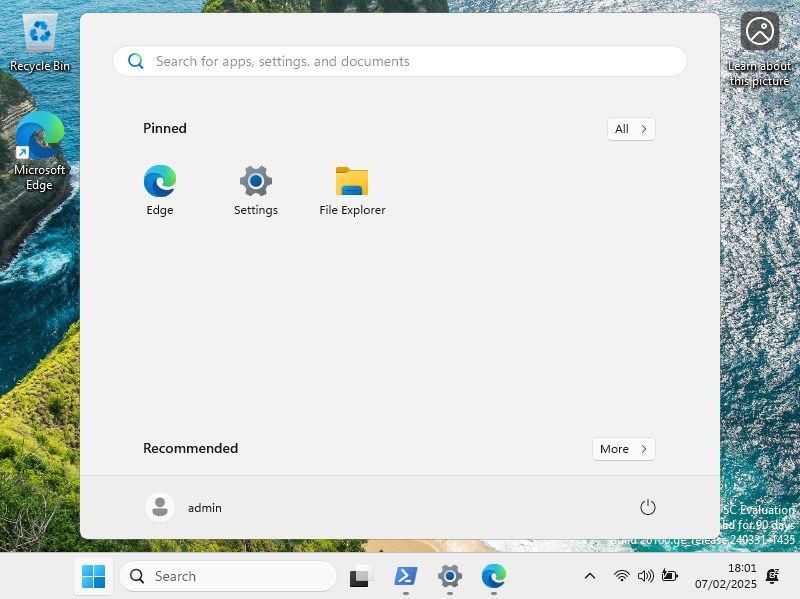Open Task View from the taskbar
This screenshot has width=800, height=599.
click(360, 576)
